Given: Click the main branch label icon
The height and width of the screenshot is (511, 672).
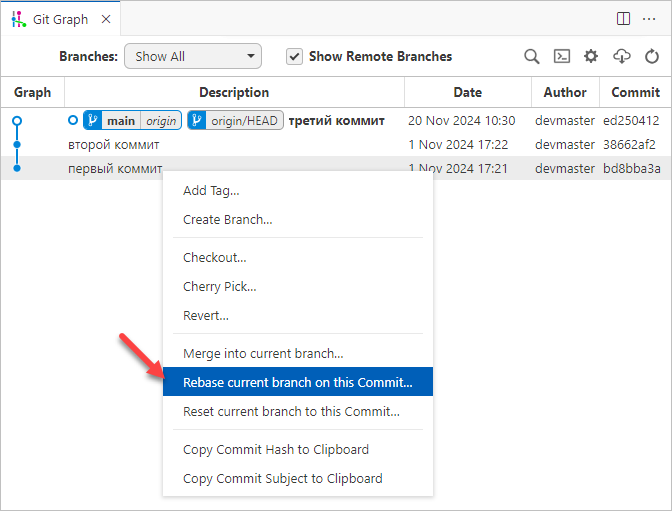Looking at the screenshot, I should point(94,121).
